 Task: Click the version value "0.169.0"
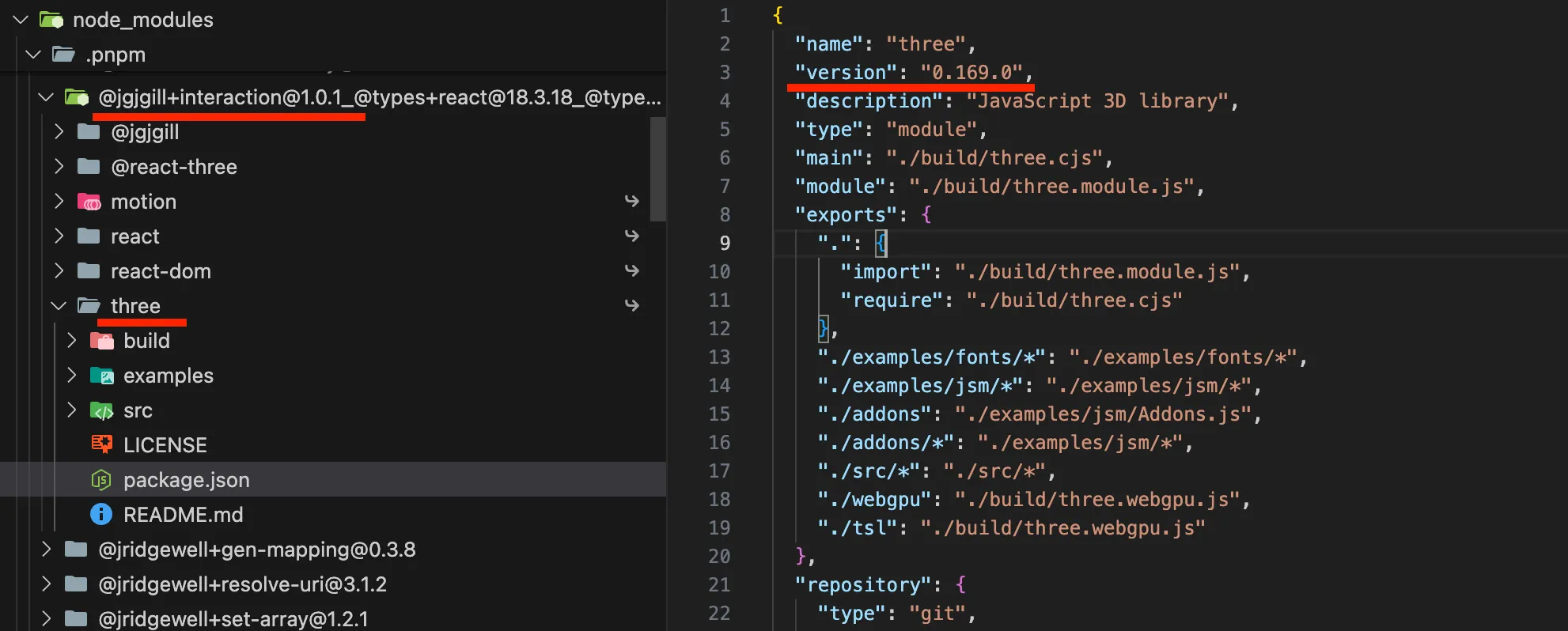pos(971,73)
